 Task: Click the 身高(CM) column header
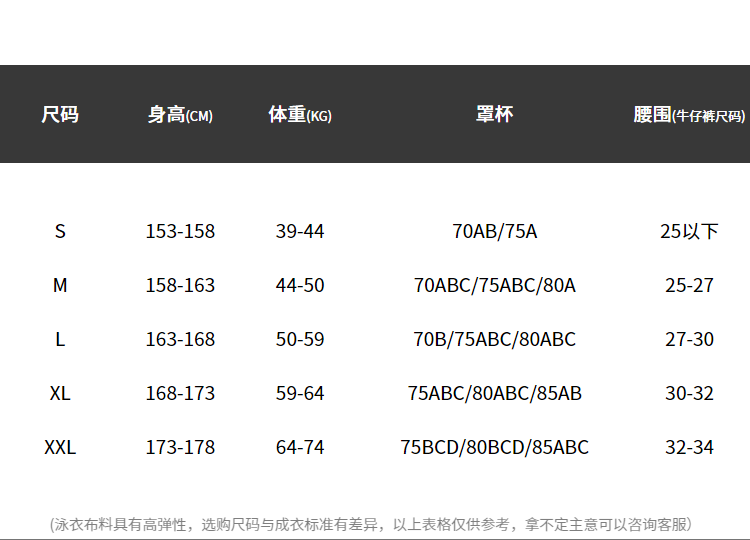[180, 115]
